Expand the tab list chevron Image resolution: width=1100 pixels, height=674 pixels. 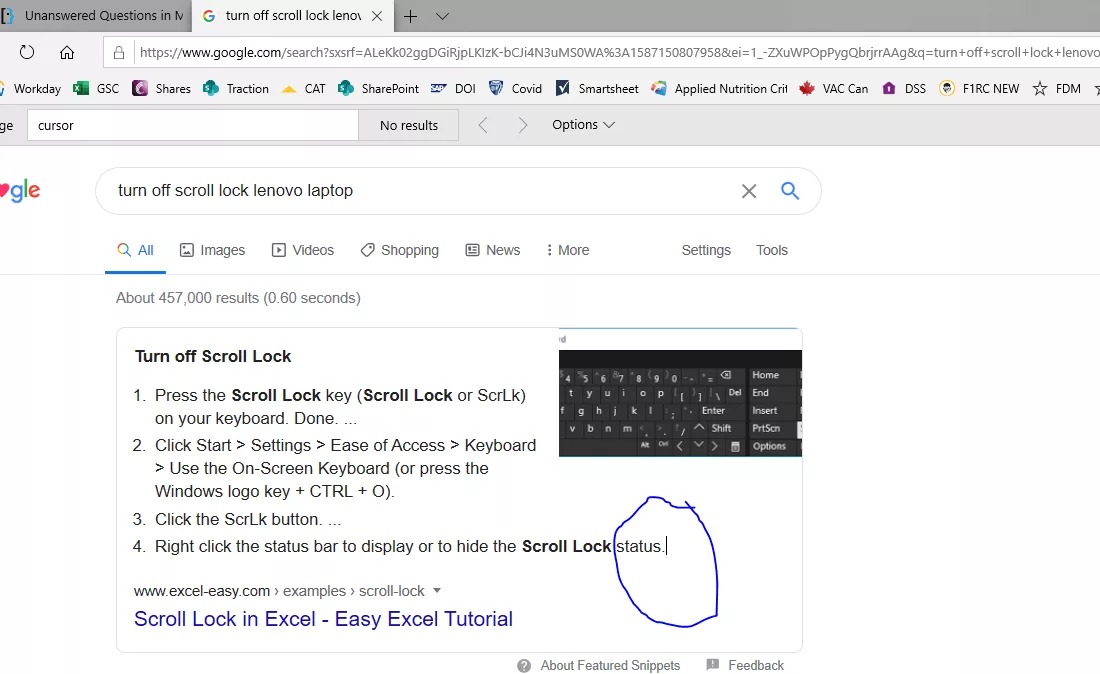[442, 16]
